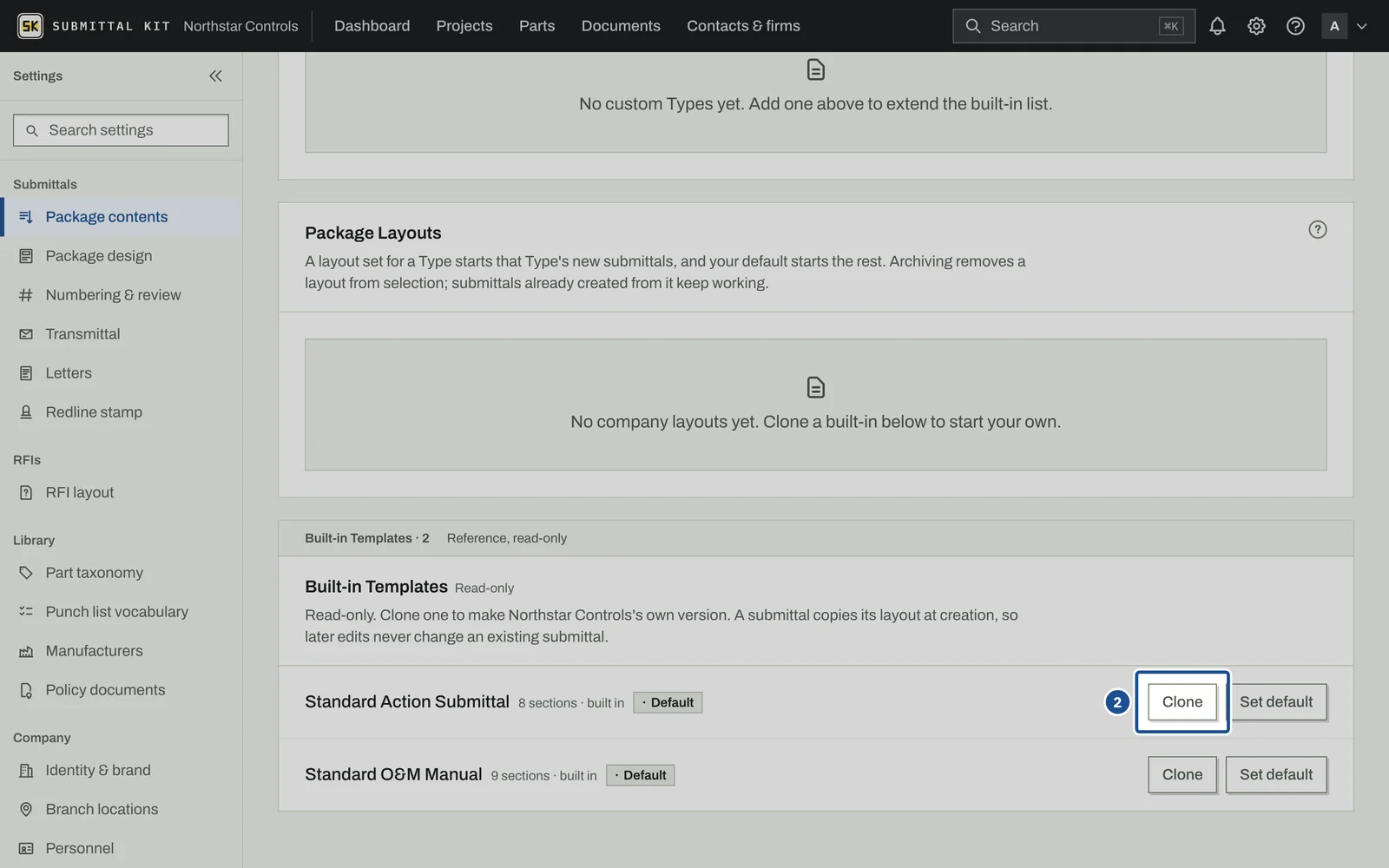Set Standard Action Submittal as default

click(1276, 701)
